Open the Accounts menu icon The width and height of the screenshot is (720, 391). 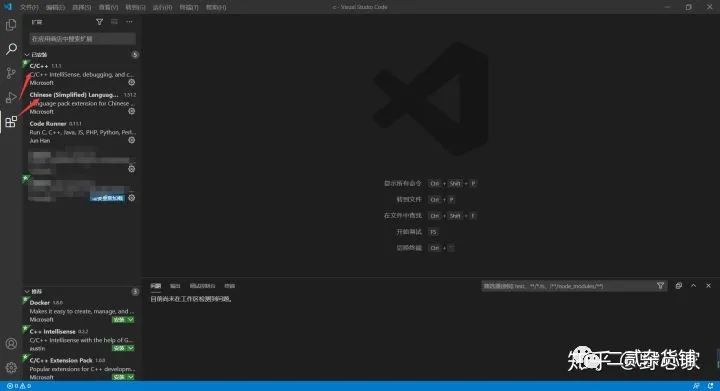tap(11, 344)
